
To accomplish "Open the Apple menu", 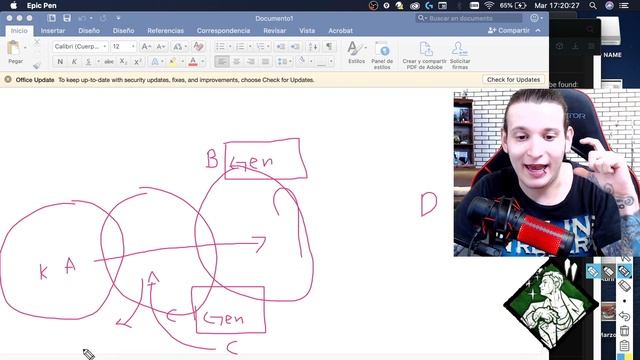I will click(13, 6).
